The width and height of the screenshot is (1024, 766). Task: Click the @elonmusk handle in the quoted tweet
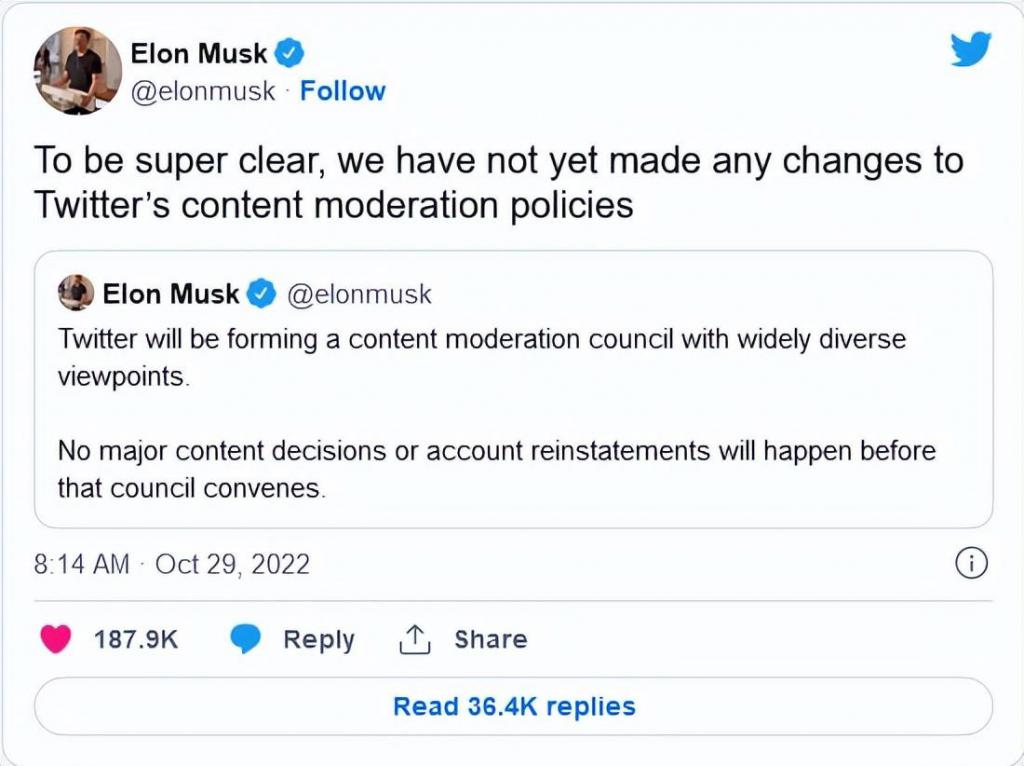coord(359,294)
